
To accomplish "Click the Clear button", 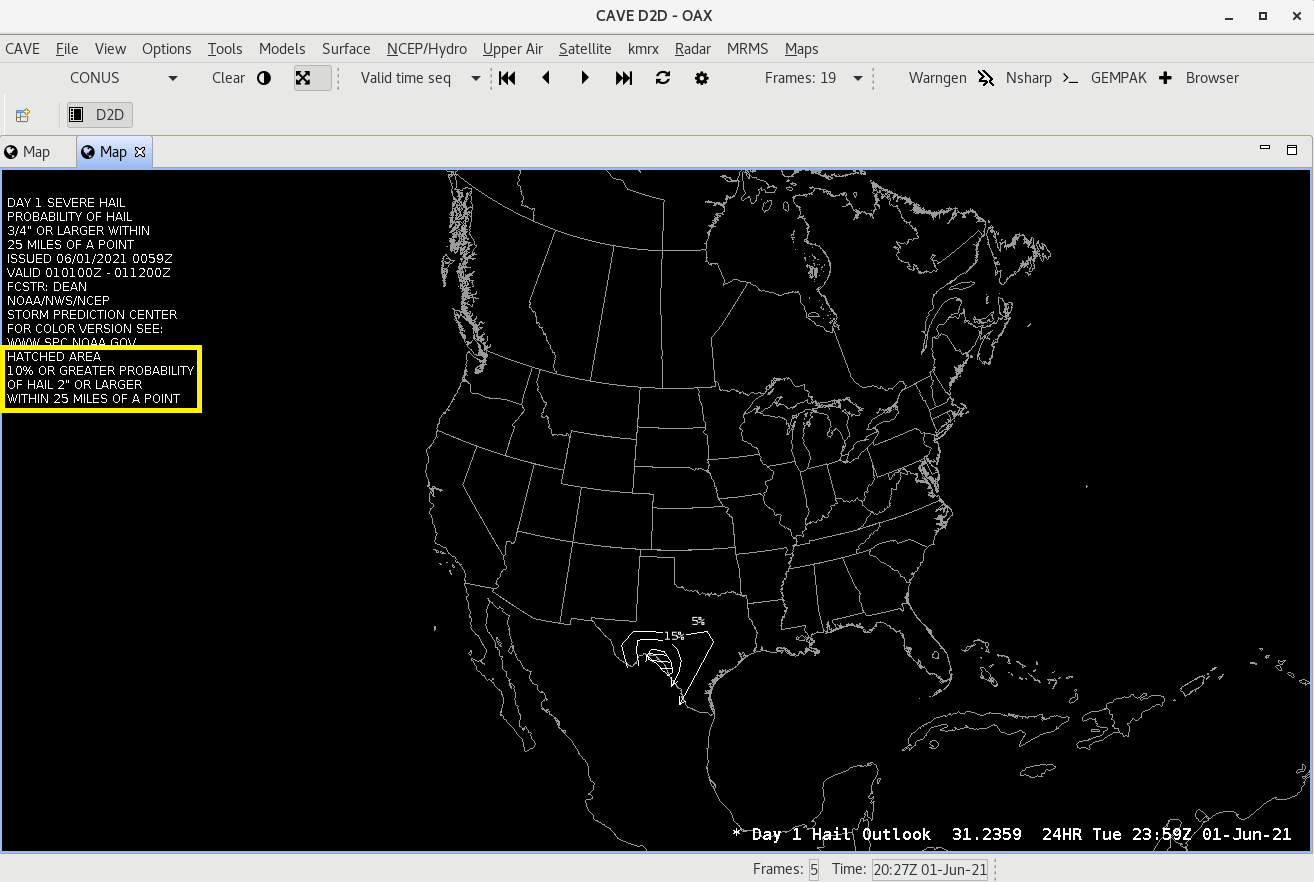I will (x=228, y=78).
